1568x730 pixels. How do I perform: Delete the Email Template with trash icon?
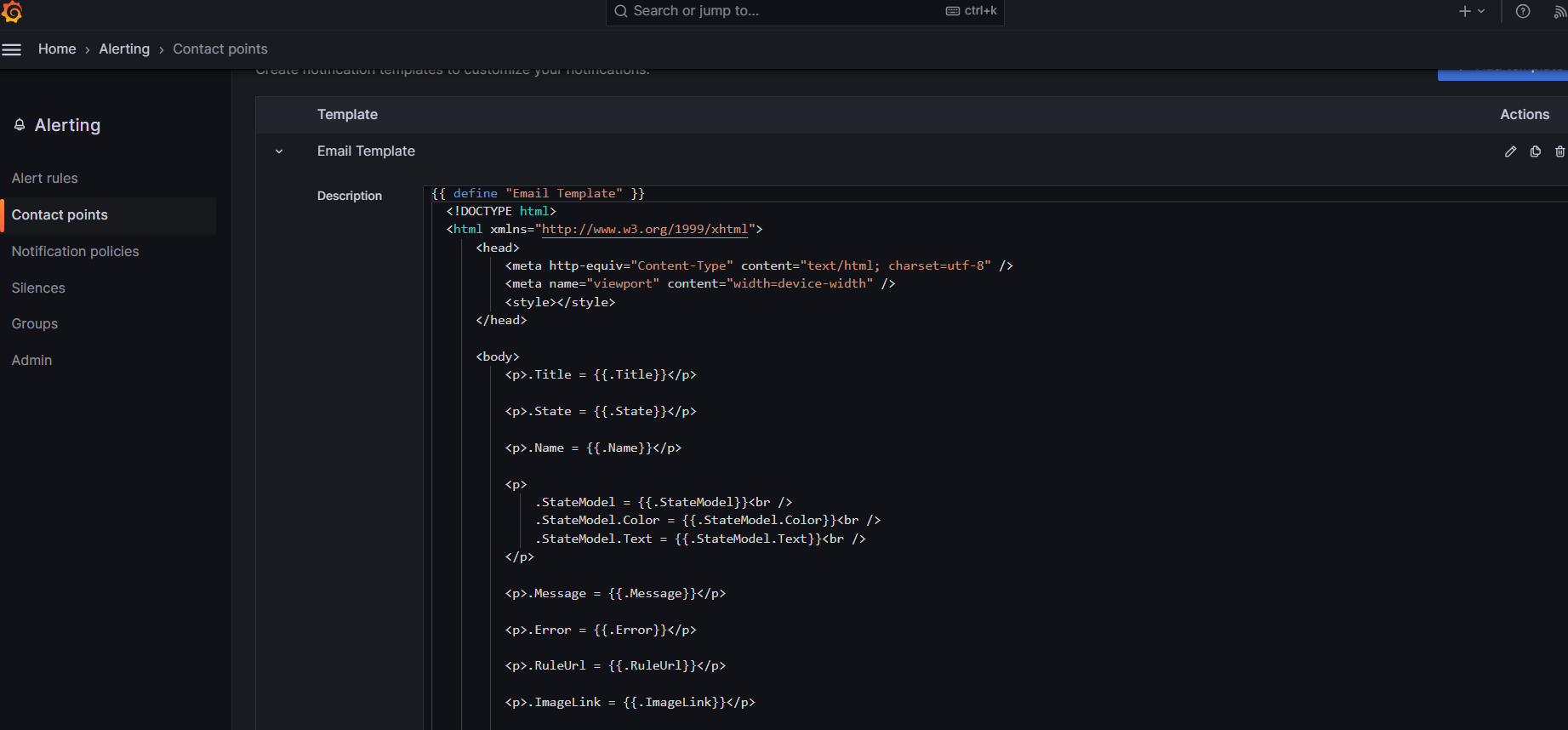click(1560, 151)
